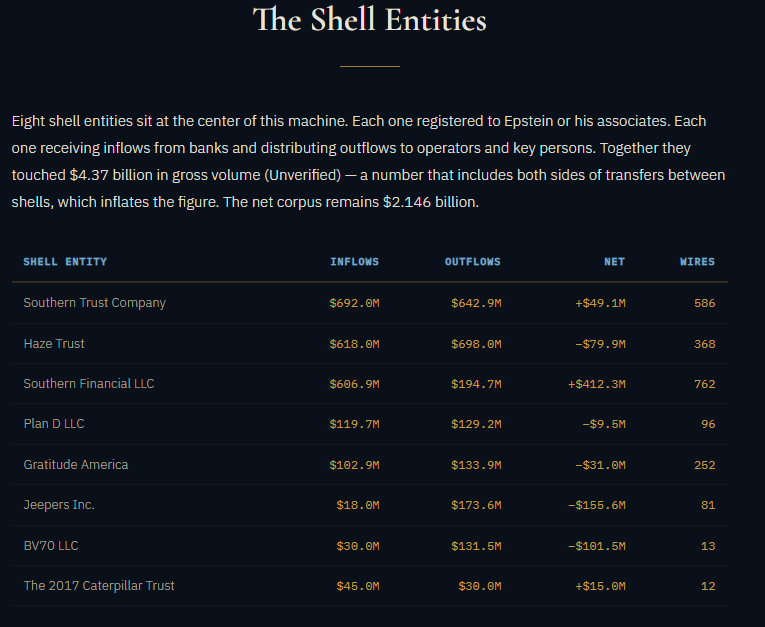Sort by the Outflows column header

472,262
